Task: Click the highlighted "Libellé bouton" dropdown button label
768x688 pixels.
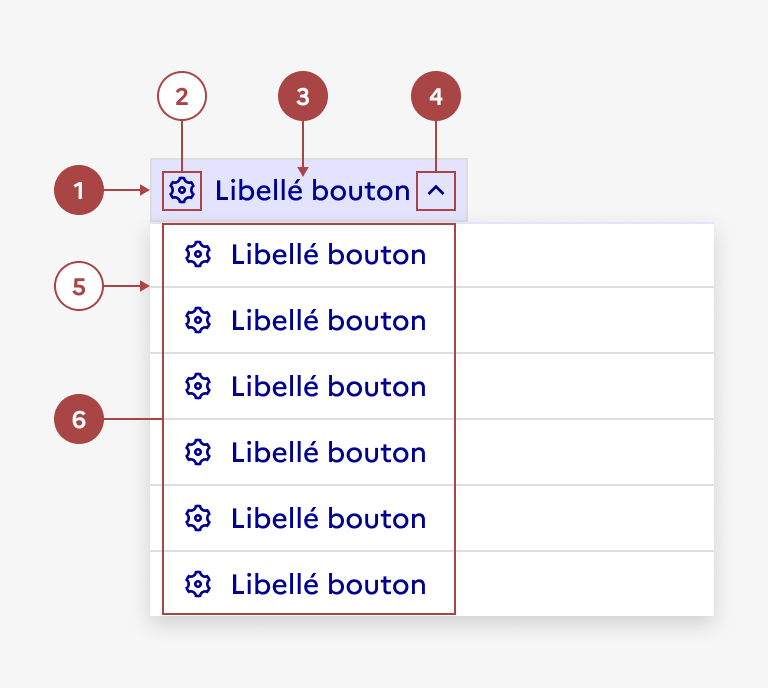Action: (x=312, y=190)
